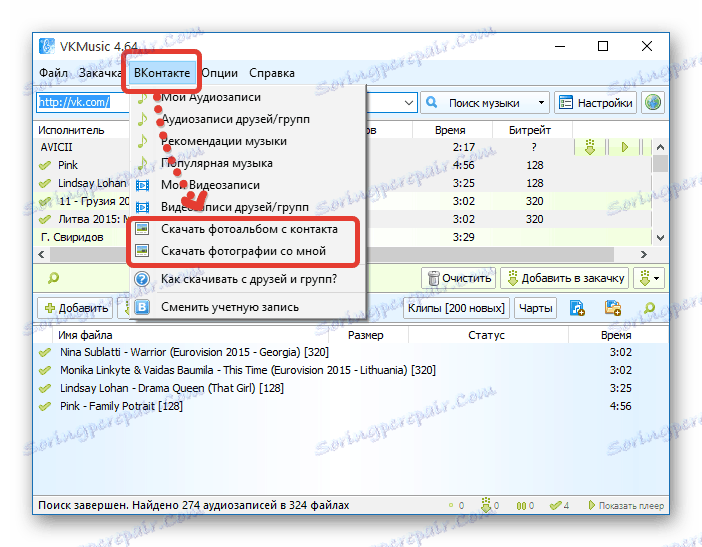The image size is (702, 547).
Task: Select Рекомендации музыки entry
Action: pyautogui.click(x=248, y=141)
